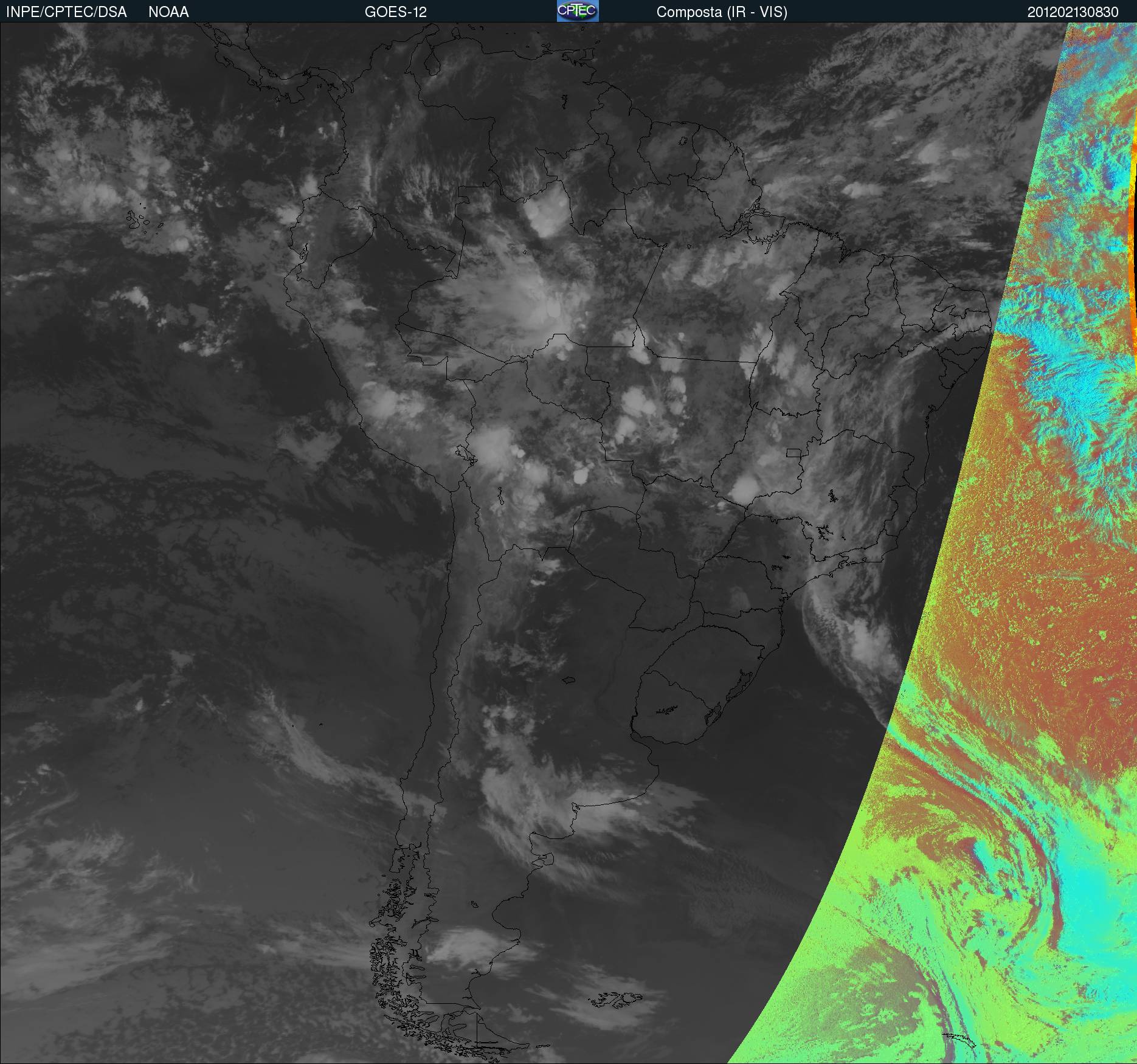Click the CPTEC logo in the header
Screen dimensions: 1137x1064
tap(578, 11)
